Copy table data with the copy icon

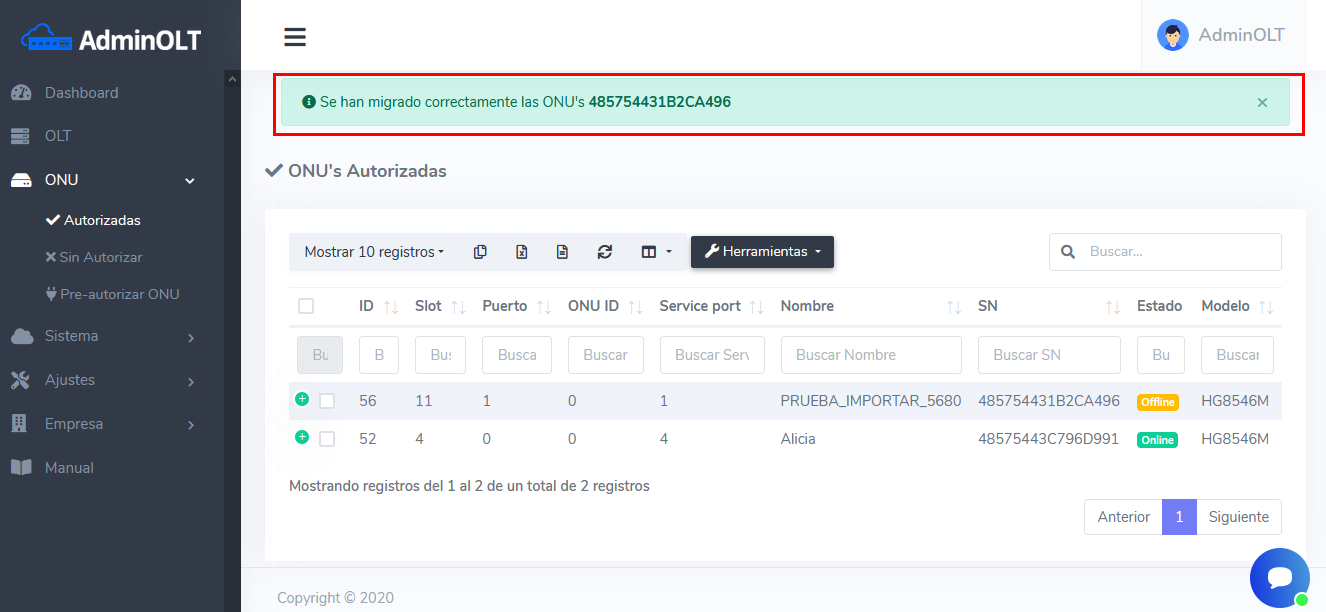480,252
